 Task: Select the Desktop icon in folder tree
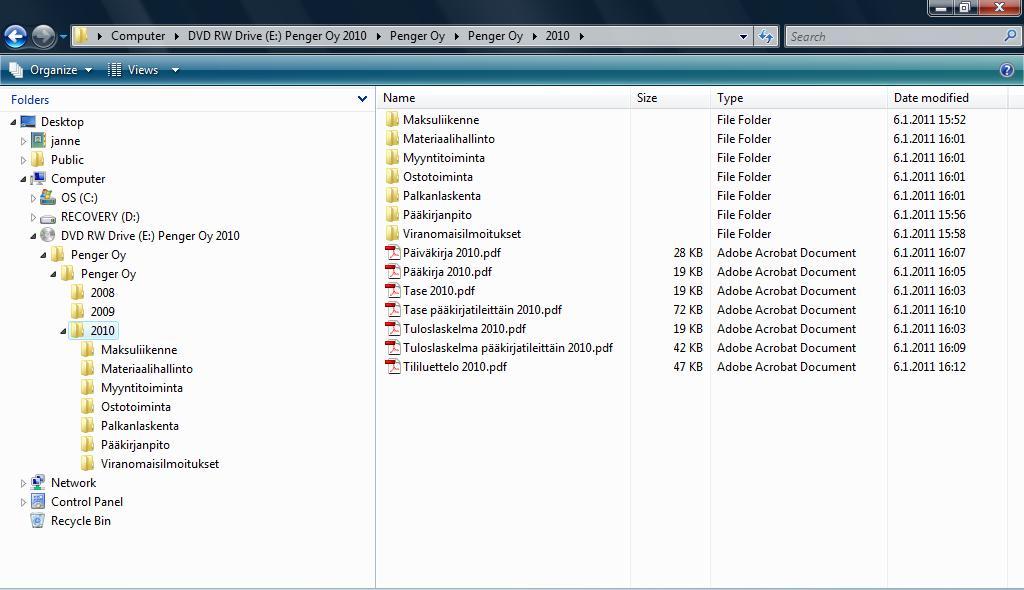(28, 122)
